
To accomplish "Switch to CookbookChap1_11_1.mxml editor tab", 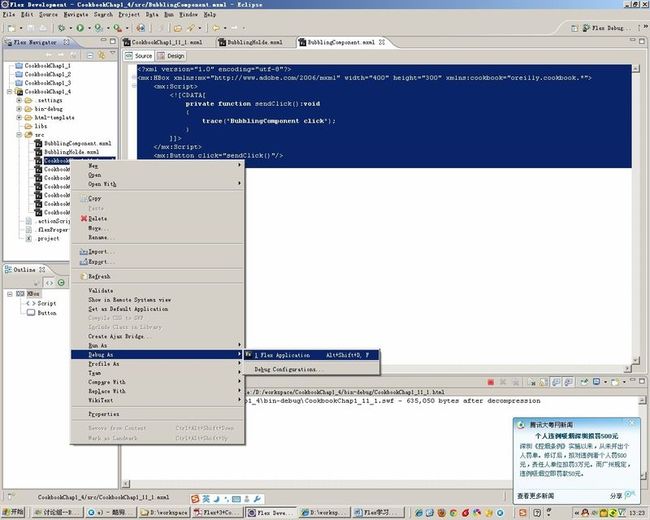I will pos(162,42).
